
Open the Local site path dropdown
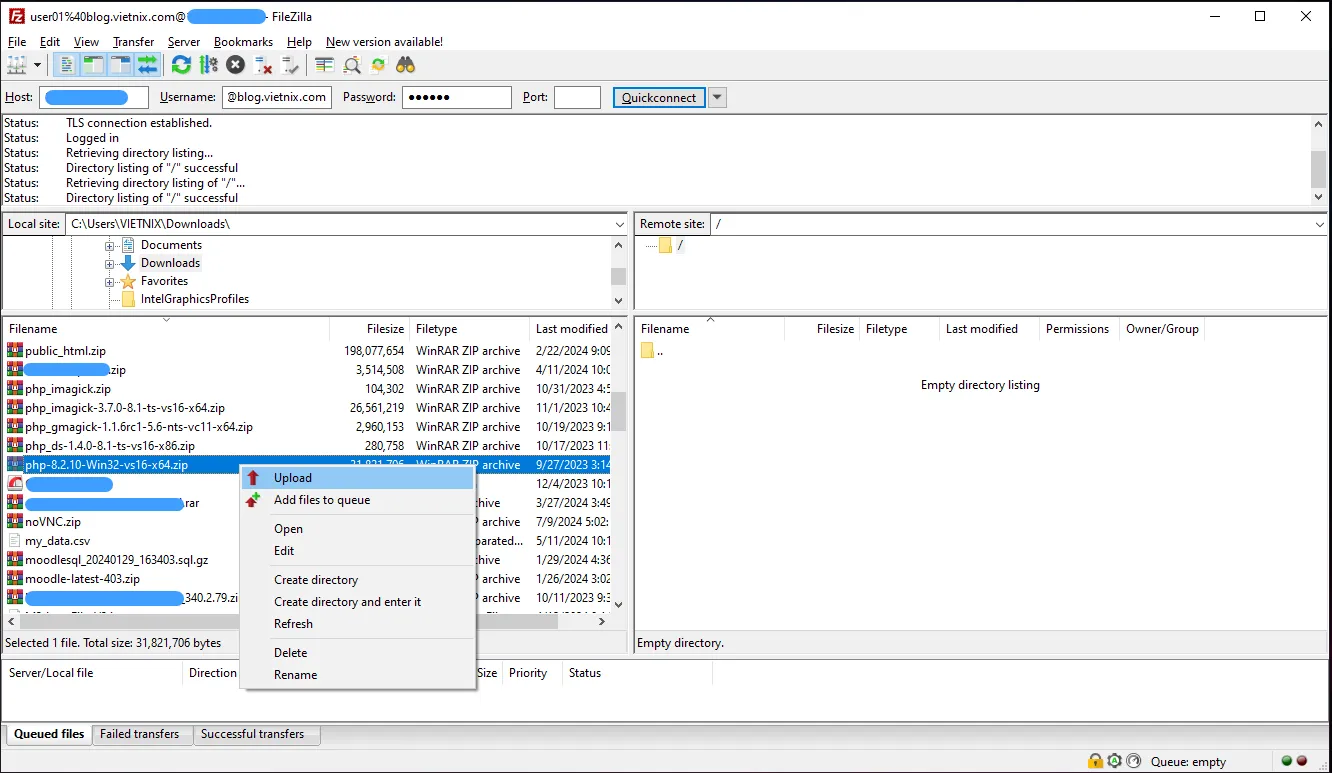(x=617, y=224)
